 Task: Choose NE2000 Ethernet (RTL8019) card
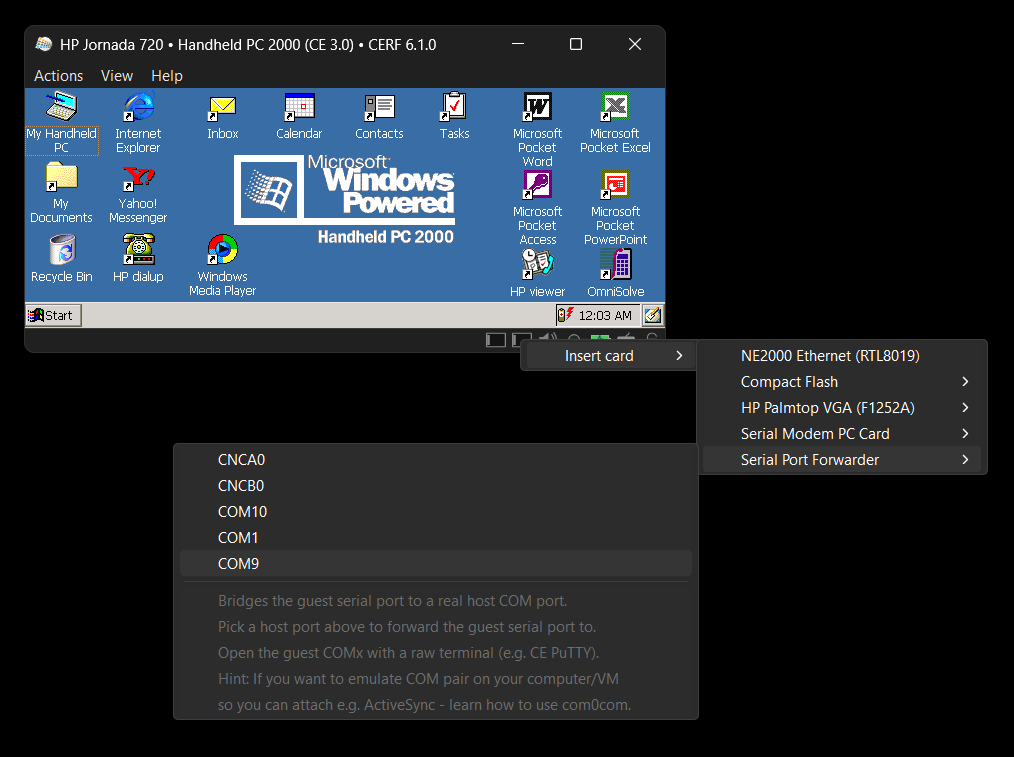pos(841,356)
